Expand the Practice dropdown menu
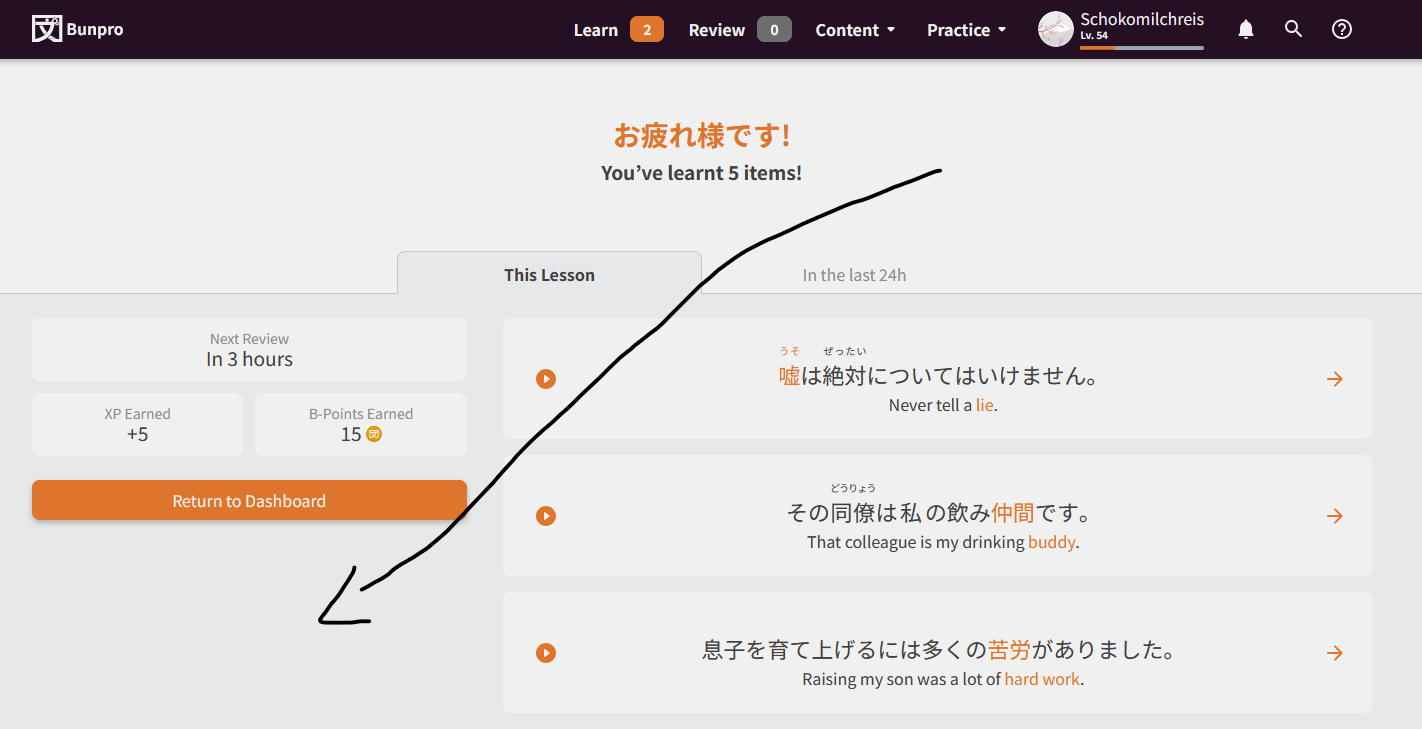The image size is (1422, 729). pyautogui.click(x=966, y=30)
